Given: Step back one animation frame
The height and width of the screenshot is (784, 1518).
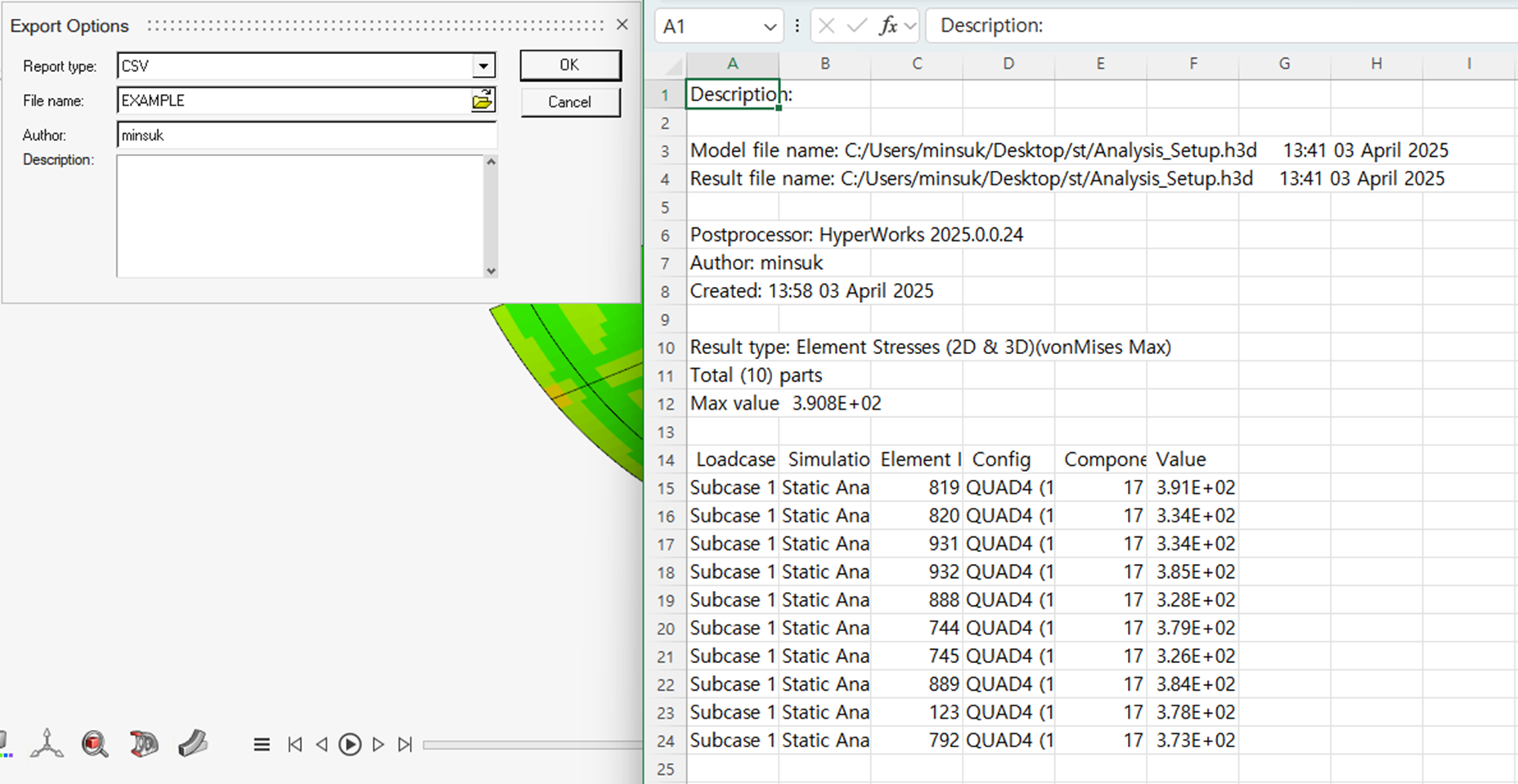Looking at the screenshot, I should 321,745.
